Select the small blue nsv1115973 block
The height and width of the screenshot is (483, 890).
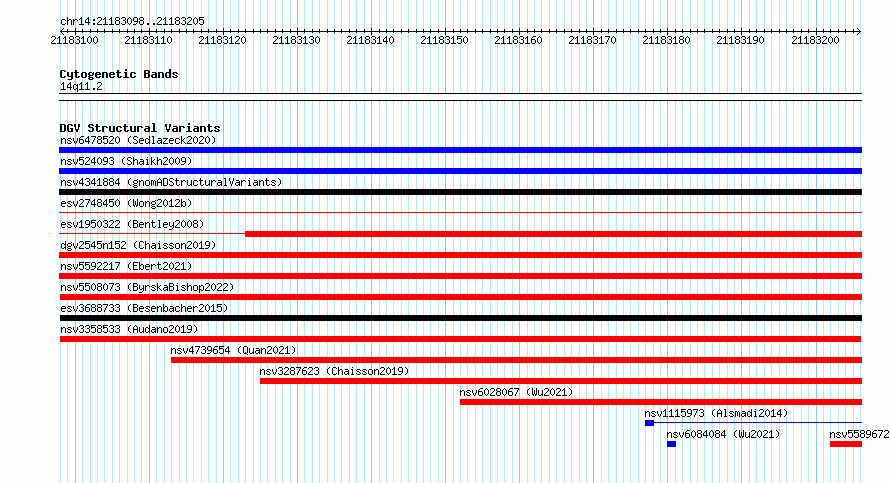(x=649, y=423)
